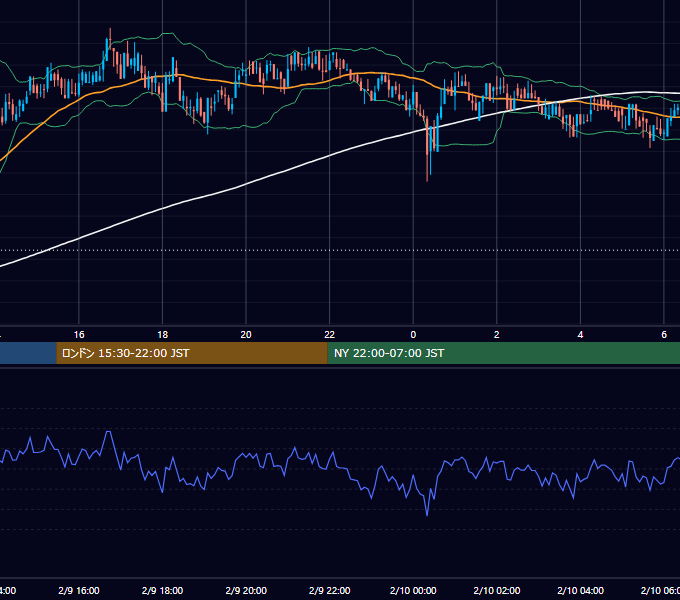Click the 4 label on price chart time axis
Image resolution: width=680 pixels, height=600 pixels.
580,335
